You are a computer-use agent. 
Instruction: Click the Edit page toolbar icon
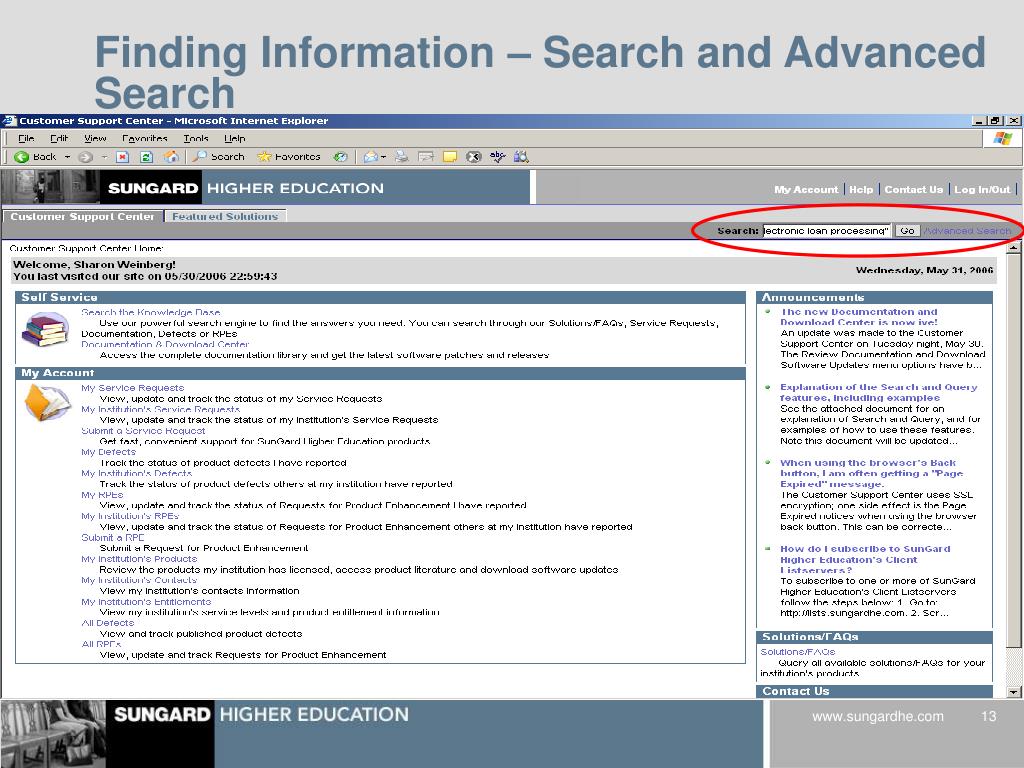point(426,157)
